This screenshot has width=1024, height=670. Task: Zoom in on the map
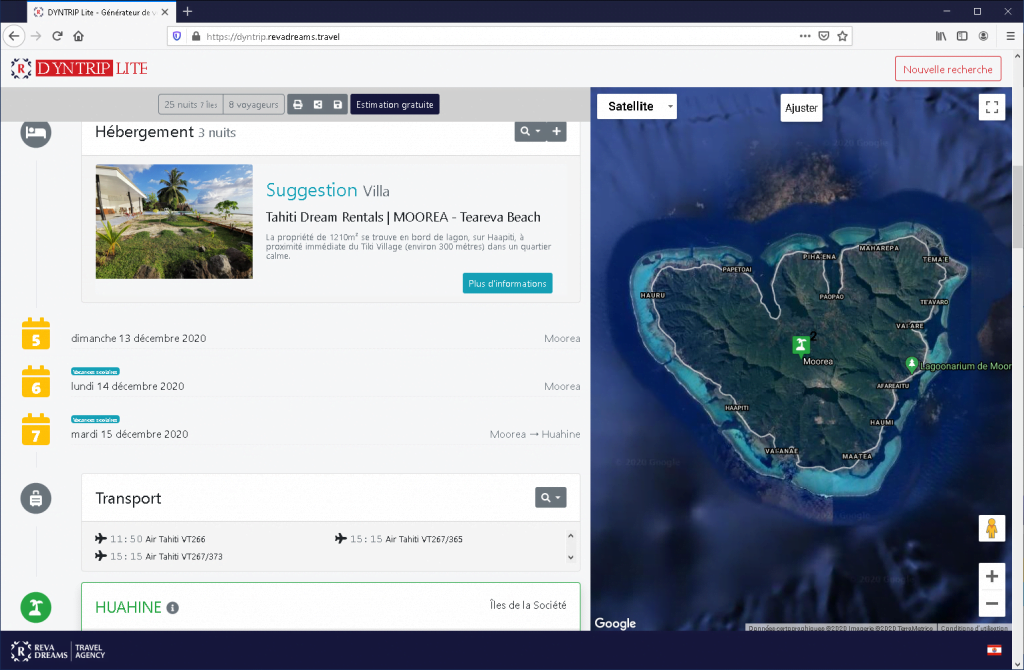991,576
